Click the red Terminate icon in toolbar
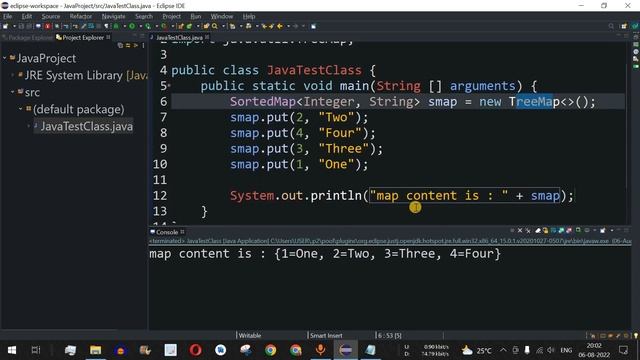 click(x=48, y=26)
